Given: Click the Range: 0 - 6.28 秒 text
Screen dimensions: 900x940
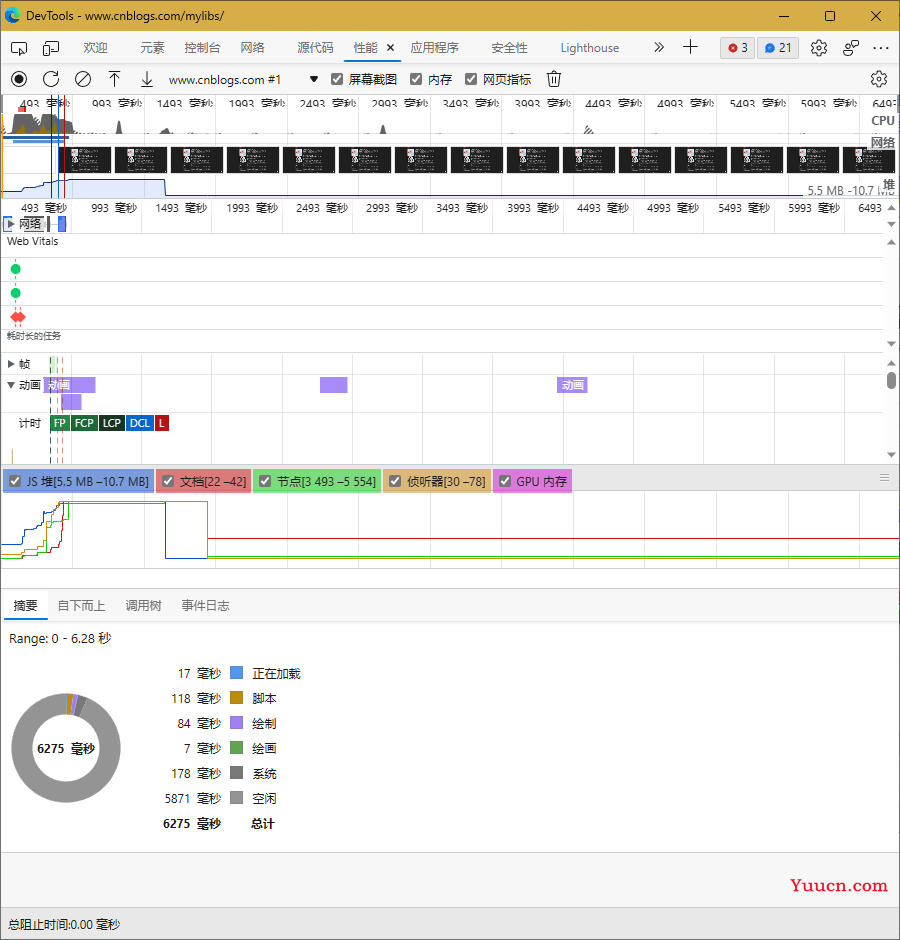Looking at the screenshot, I should 60,638.
